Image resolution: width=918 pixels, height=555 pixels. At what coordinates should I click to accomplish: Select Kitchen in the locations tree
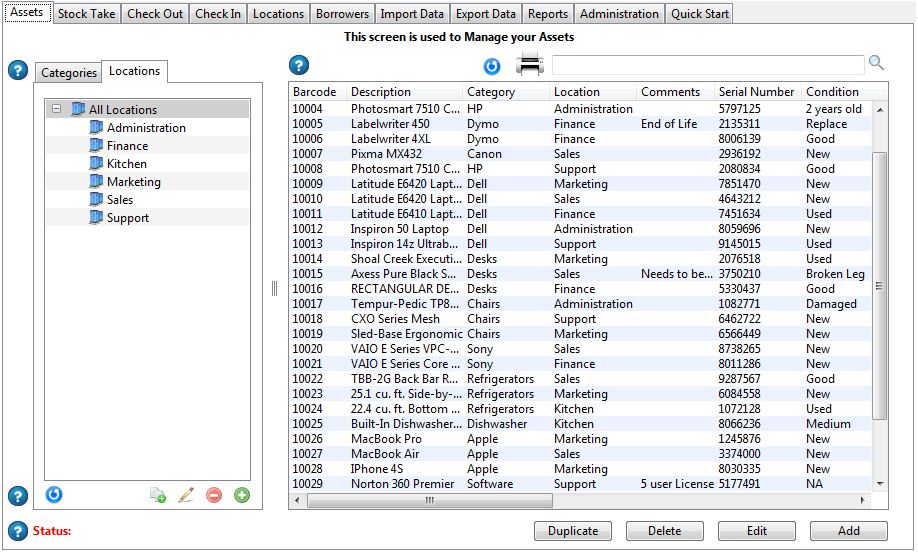pyautogui.click(x=126, y=164)
